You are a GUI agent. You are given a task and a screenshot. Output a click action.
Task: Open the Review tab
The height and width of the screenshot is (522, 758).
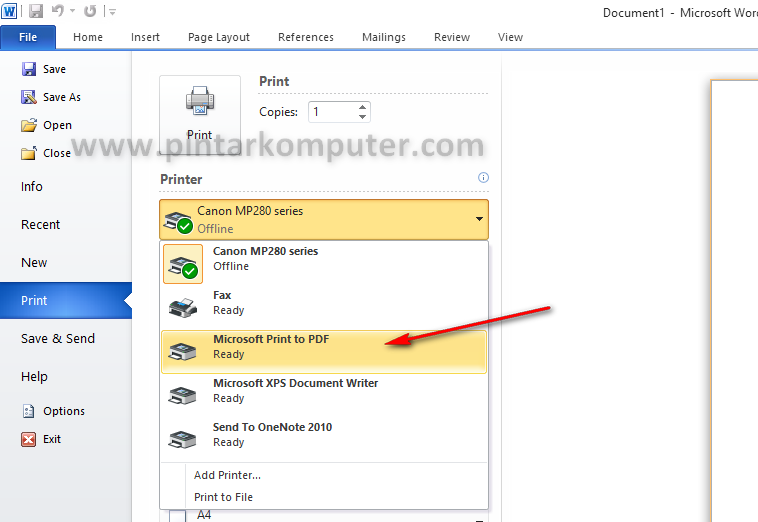[452, 37]
